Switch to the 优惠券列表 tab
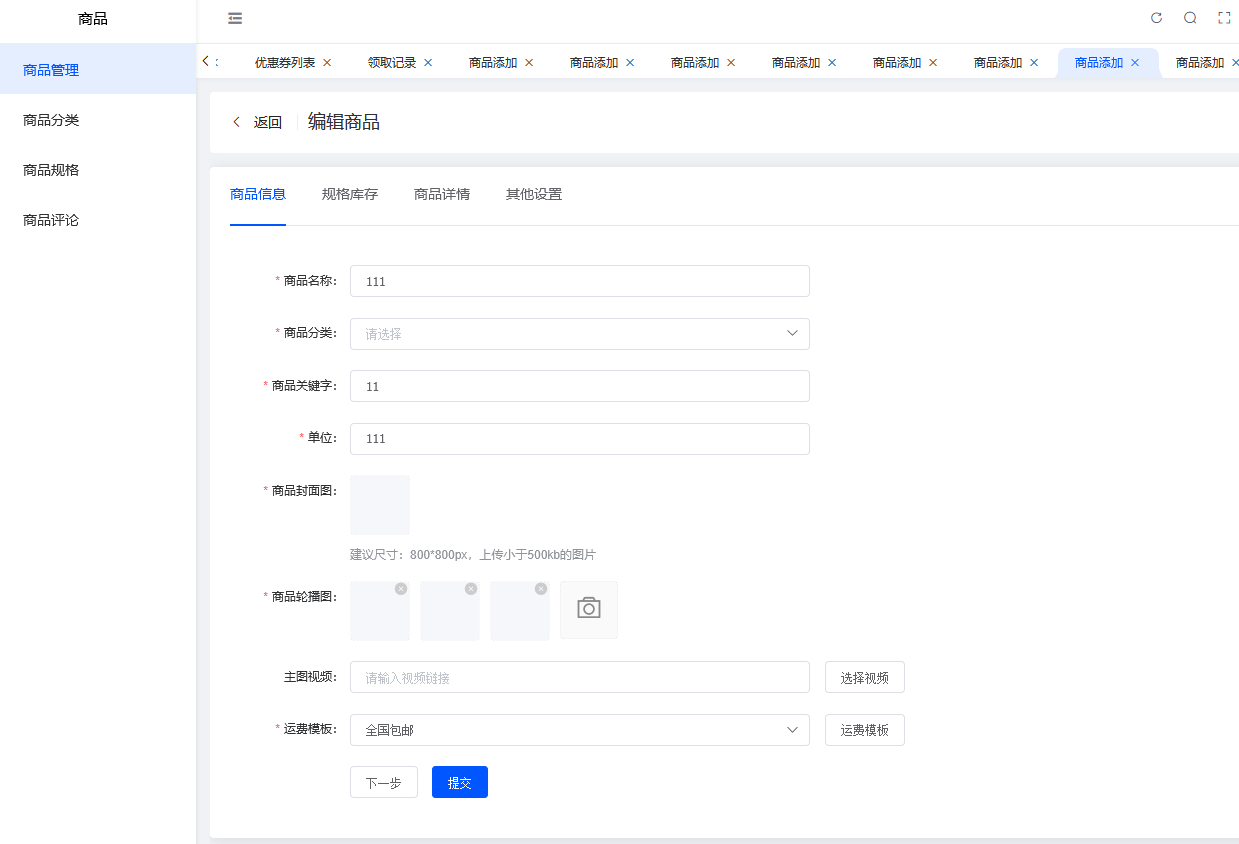The height and width of the screenshot is (844, 1239). pyautogui.click(x=284, y=62)
